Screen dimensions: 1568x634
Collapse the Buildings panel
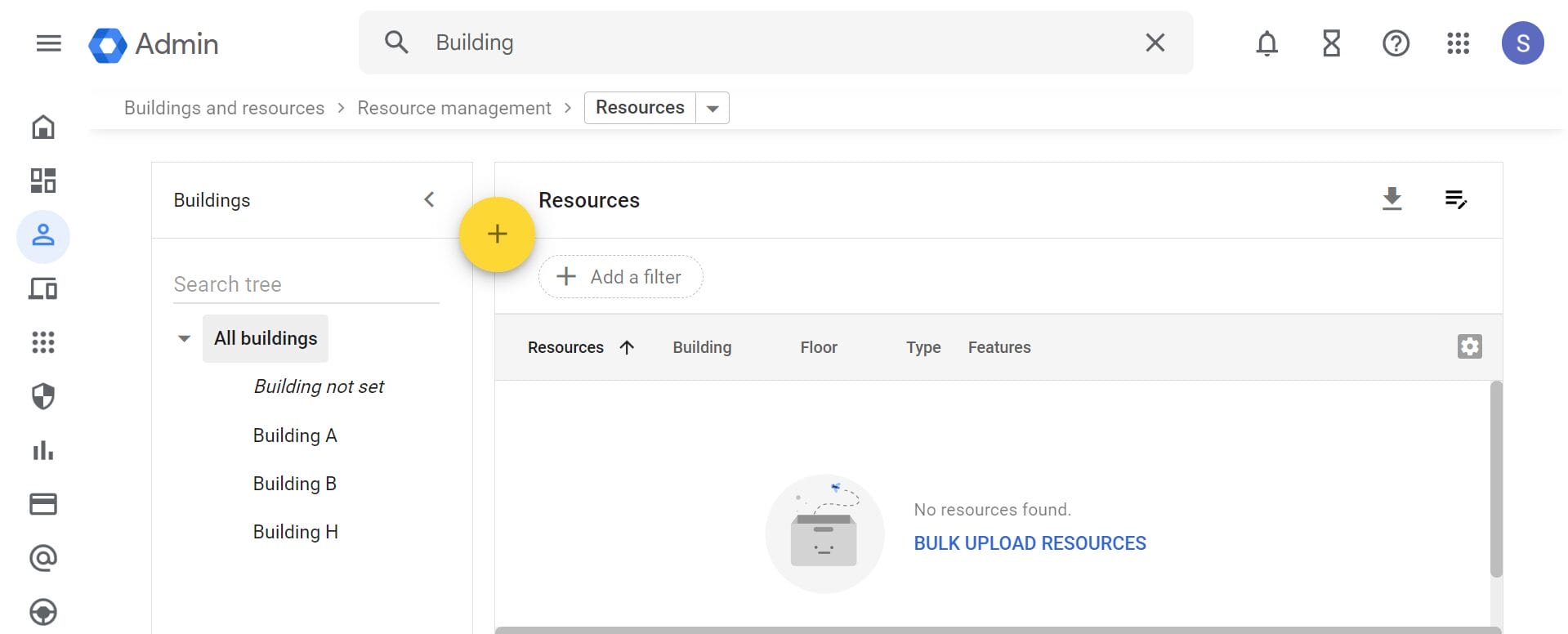point(429,199)
